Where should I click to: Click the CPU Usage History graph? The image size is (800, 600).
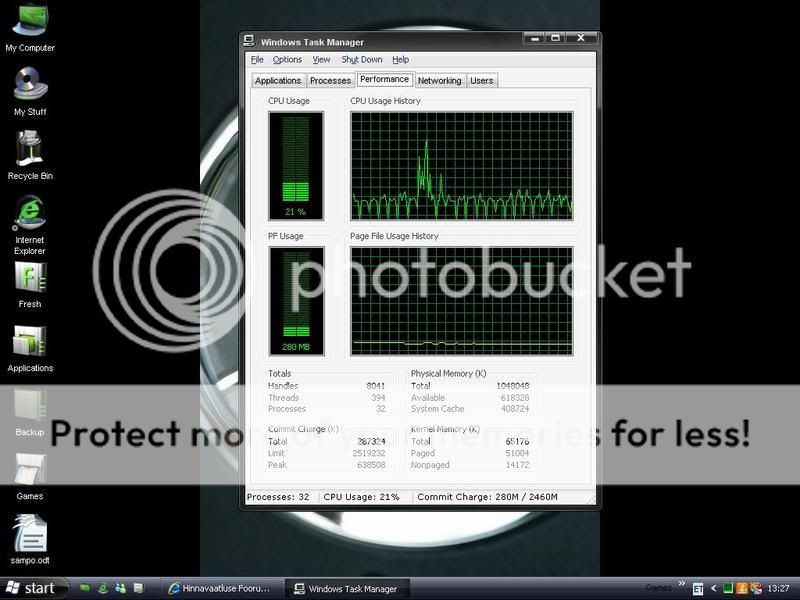462,166
